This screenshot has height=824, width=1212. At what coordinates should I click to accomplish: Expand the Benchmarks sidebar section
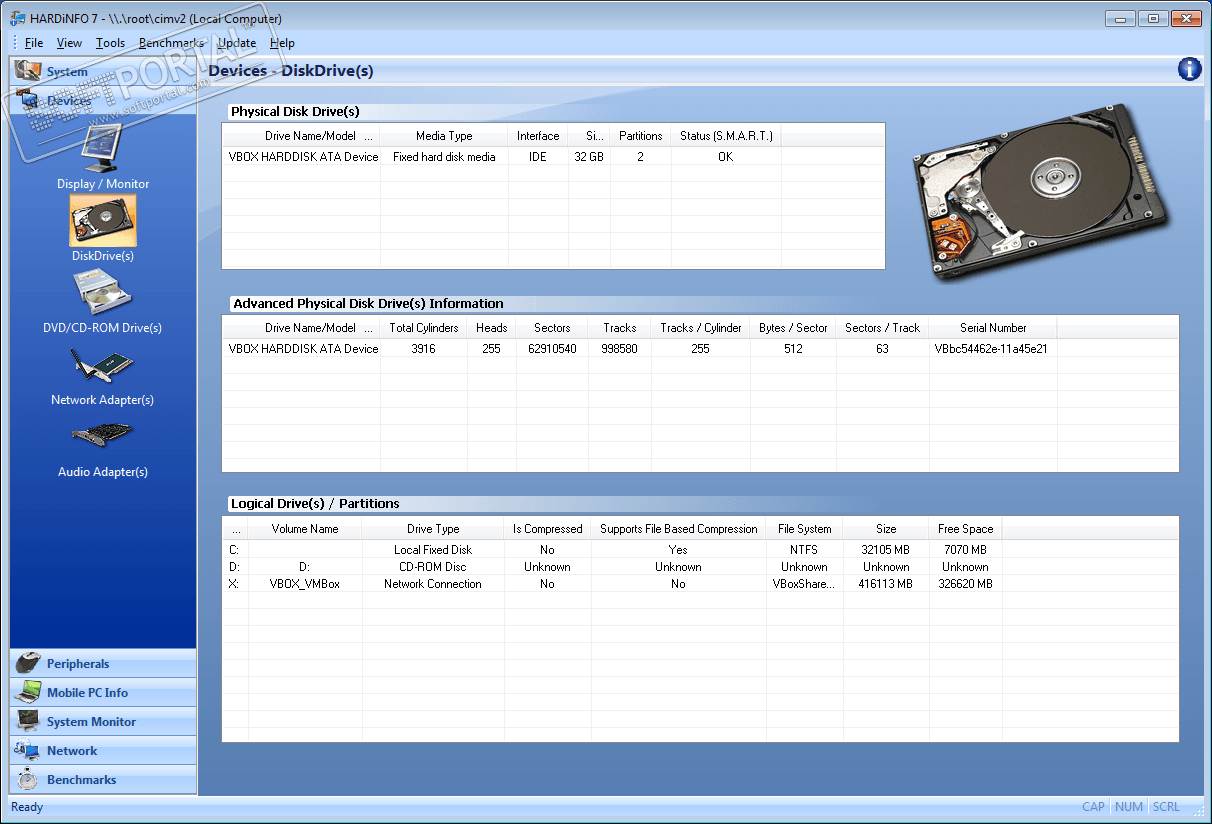(103, 779)
